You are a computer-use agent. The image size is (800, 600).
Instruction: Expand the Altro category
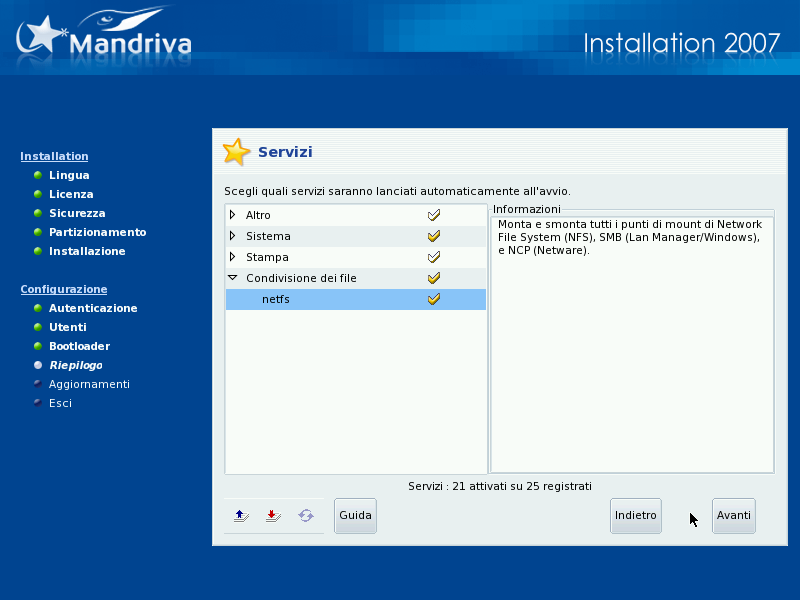pyautogui.click(x=233, y=215)
